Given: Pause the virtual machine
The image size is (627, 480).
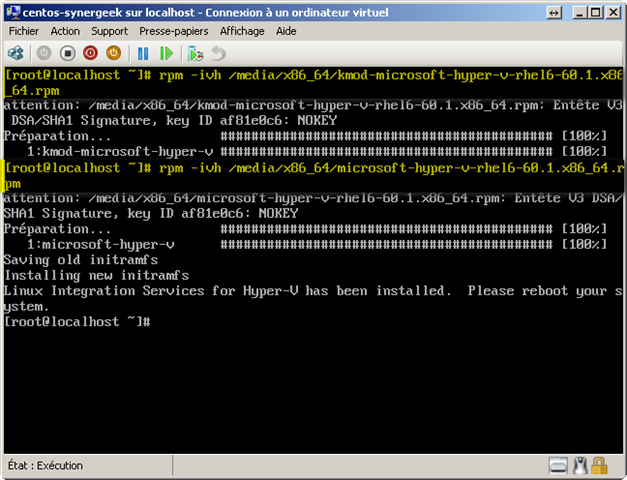Looking at the screenshot, I should pos(143,53).
